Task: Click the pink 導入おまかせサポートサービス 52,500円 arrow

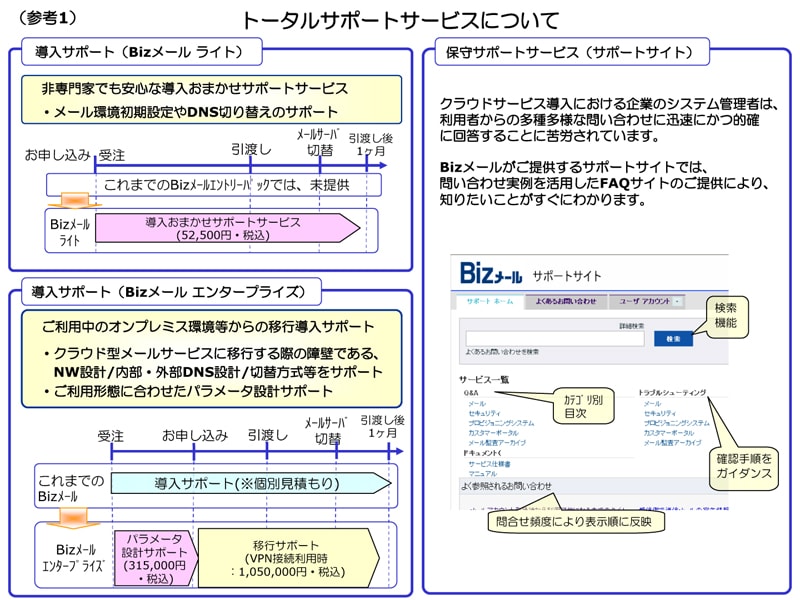Action: [x=228, y=228]
